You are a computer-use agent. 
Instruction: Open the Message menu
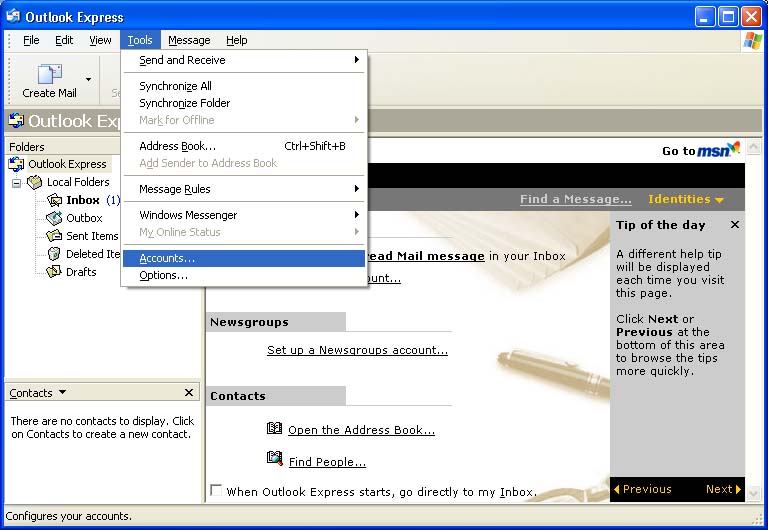(x=189, y=40)
